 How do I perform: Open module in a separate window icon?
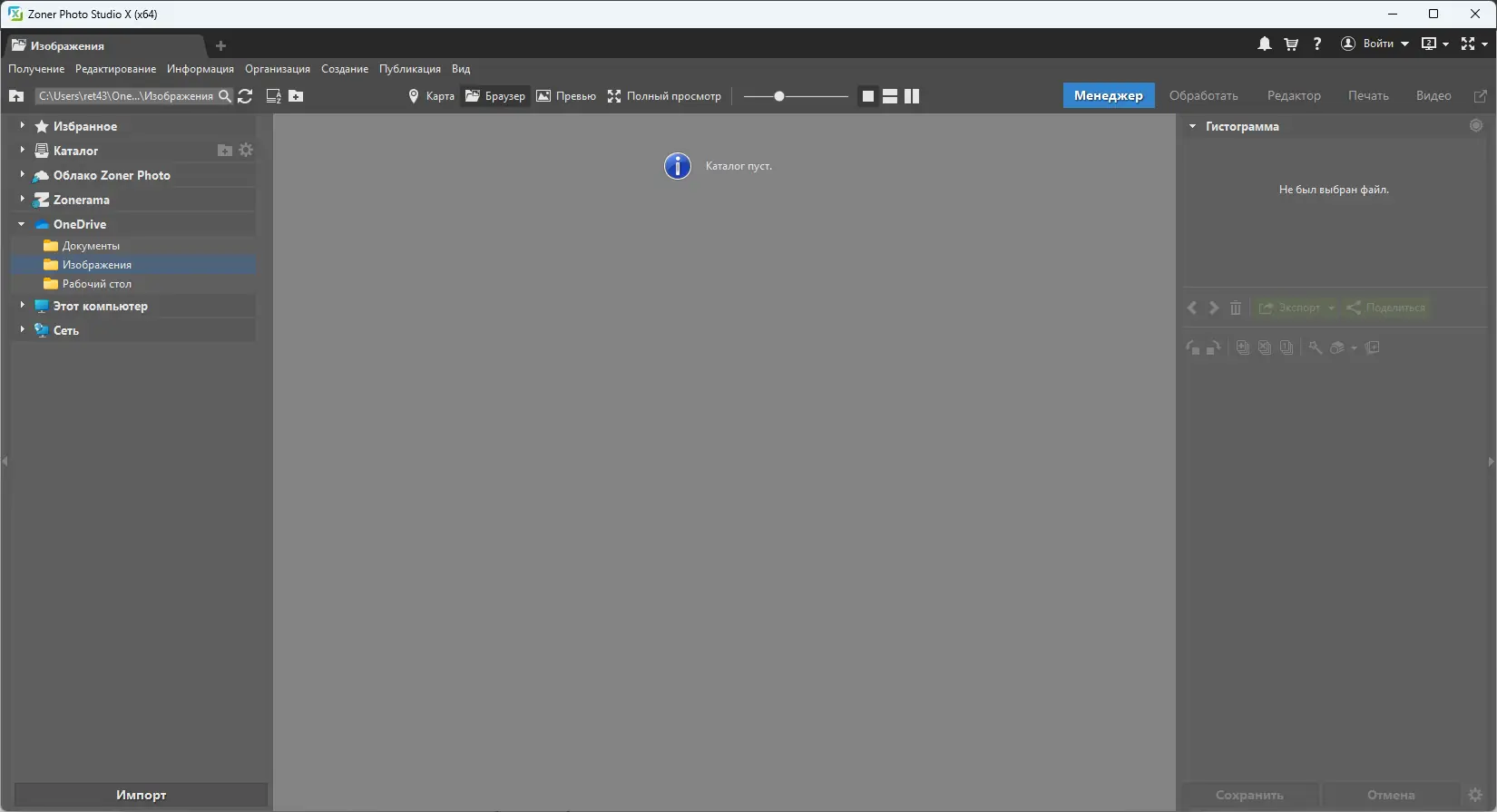tap(1481, 96)
